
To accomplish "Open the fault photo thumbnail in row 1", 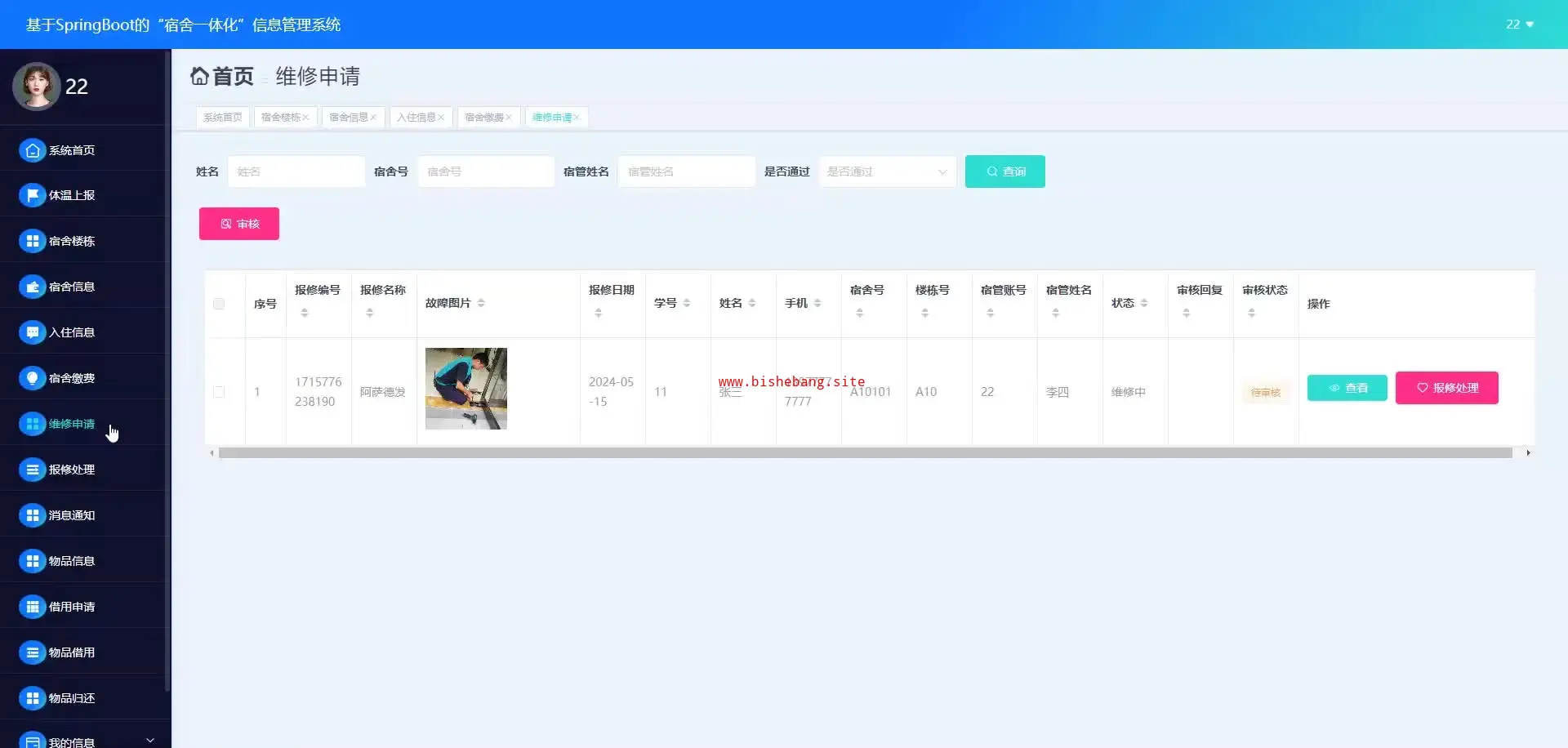I will pos(466,389).
